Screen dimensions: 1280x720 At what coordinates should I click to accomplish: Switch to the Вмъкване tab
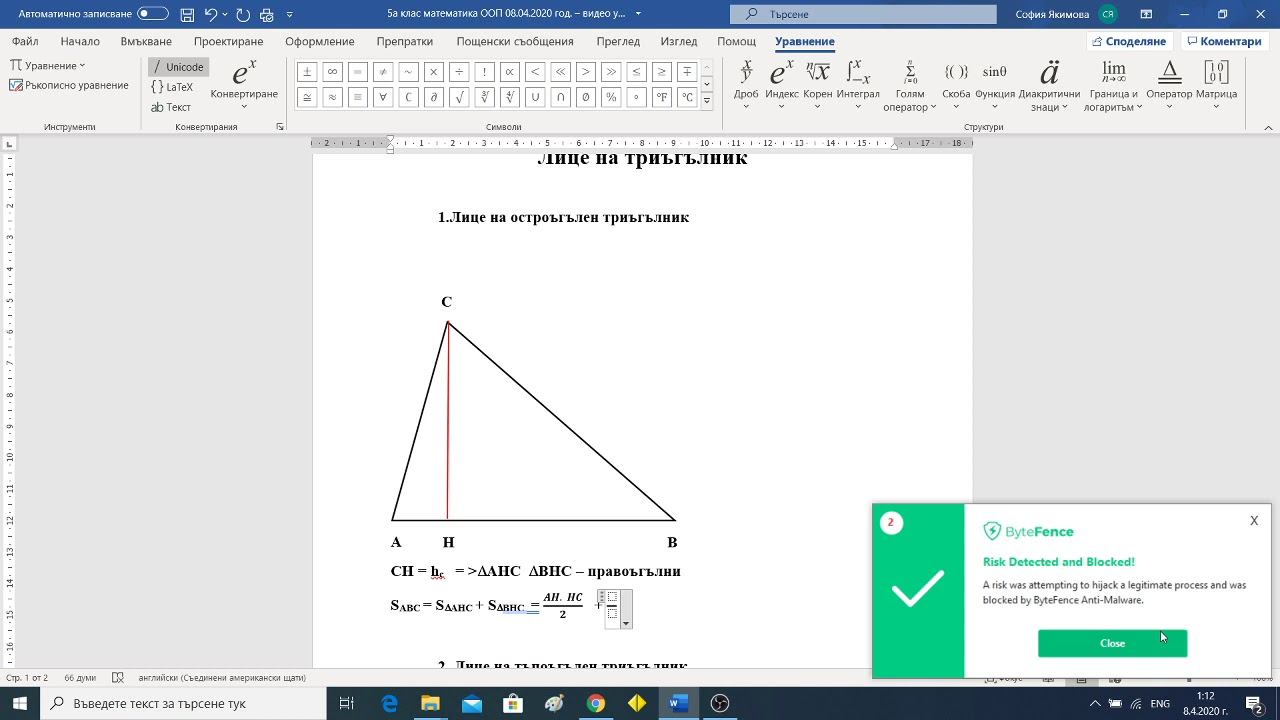pyautogui.click(x=146, y=42)
